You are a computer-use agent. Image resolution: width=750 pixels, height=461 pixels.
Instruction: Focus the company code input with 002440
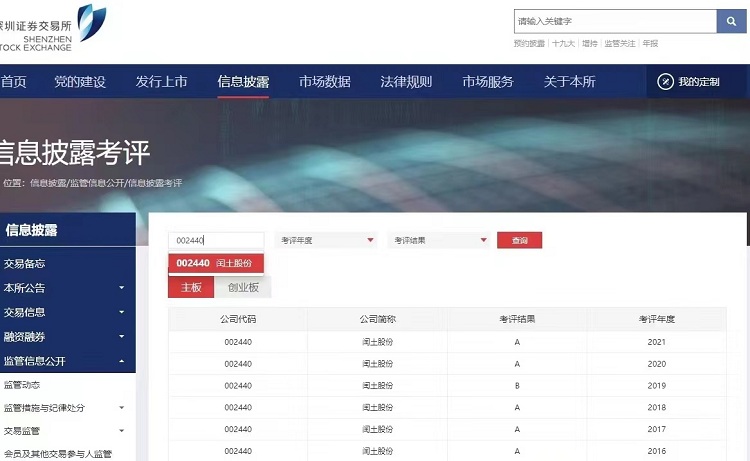tap(215, 240)
